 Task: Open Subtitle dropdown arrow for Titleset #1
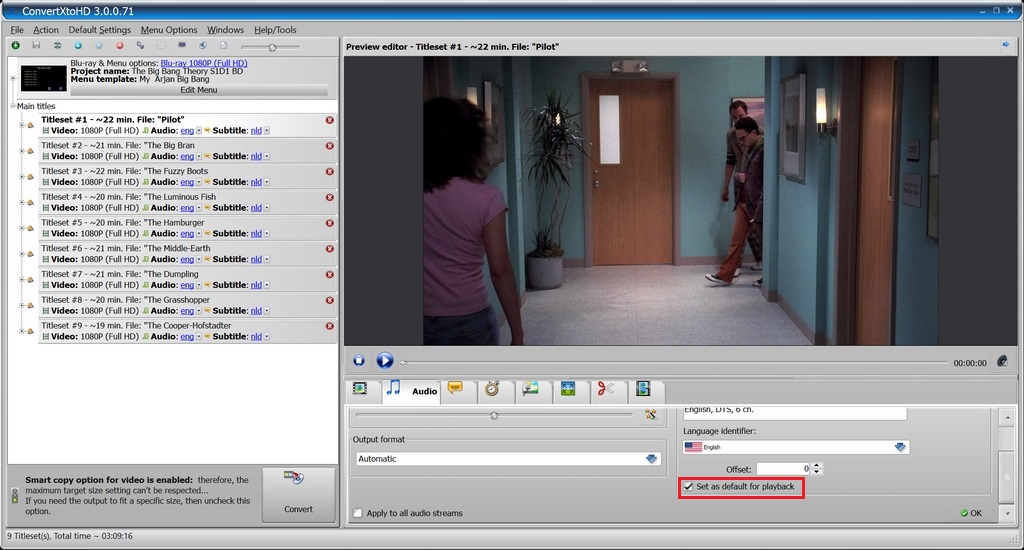[x=266, y=131]
